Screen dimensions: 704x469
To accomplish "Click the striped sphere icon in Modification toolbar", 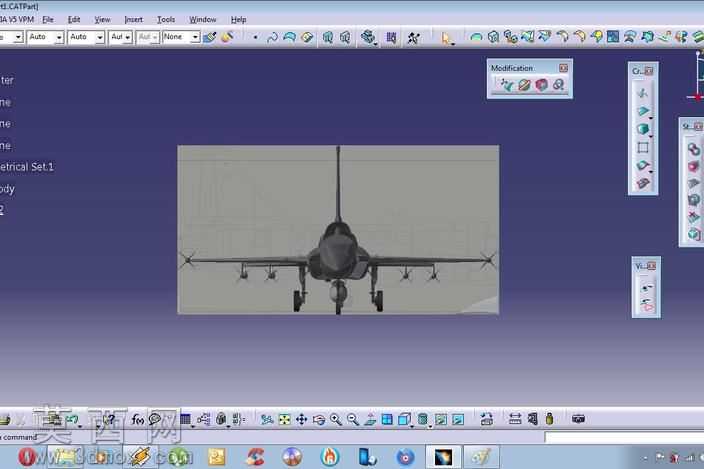I will tap(524, 84).
